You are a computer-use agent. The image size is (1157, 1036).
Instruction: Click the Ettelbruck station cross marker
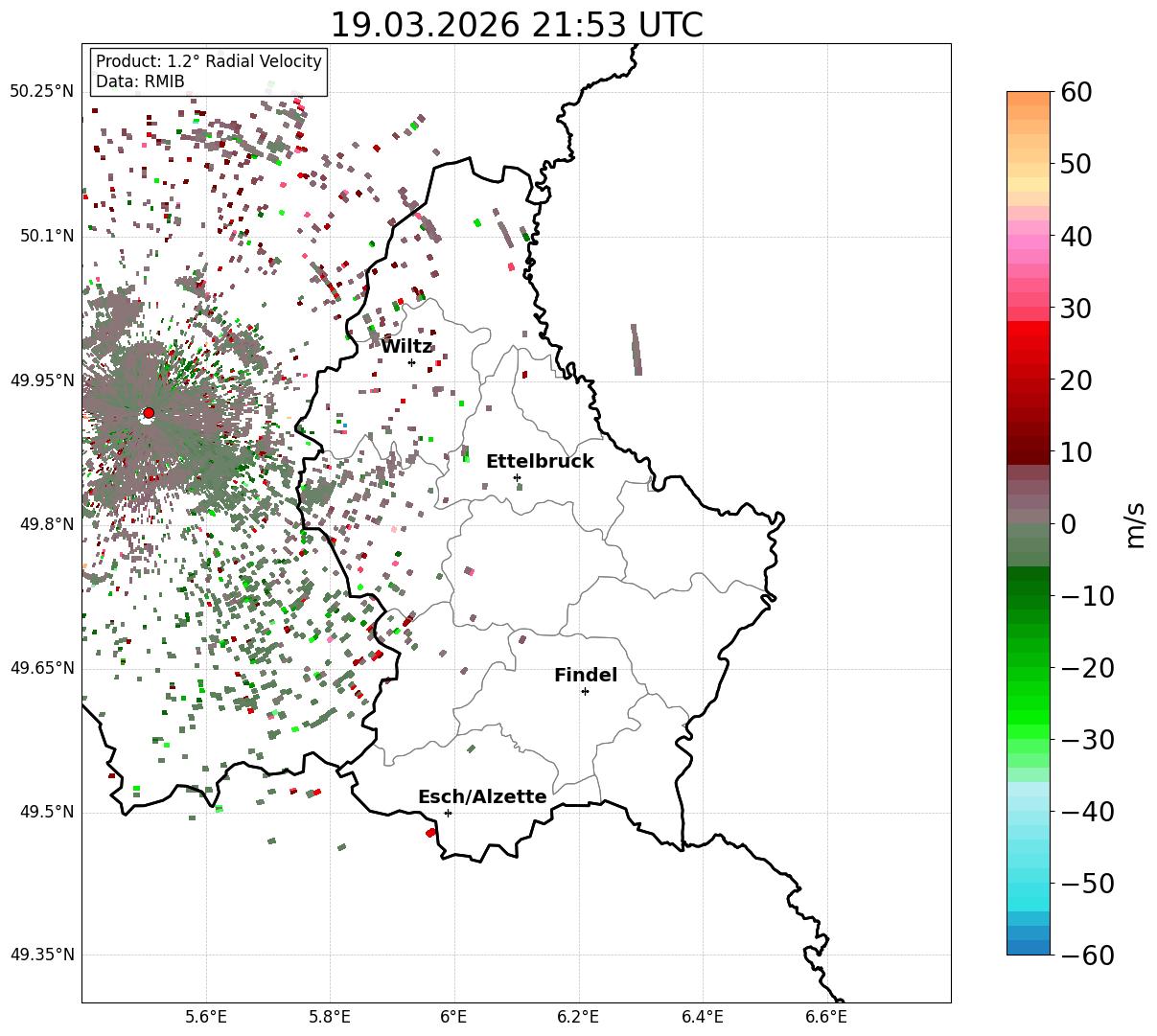pos(517,477)
